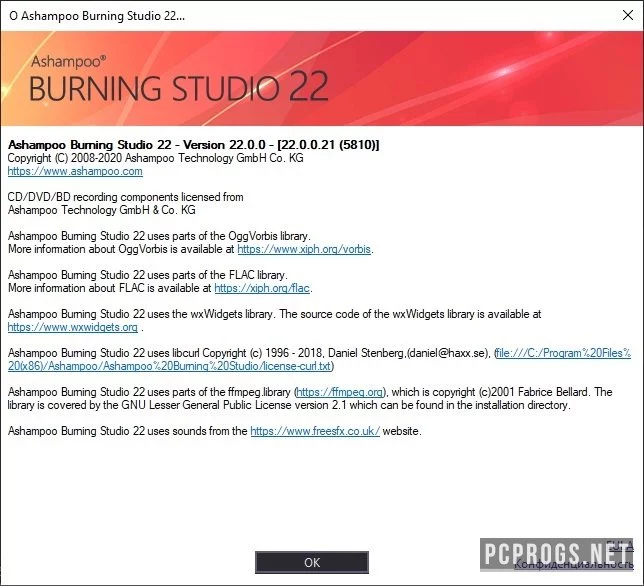
Task: Click the 'uses parts of the FLAC library' text
Action: tap(216, 275)
